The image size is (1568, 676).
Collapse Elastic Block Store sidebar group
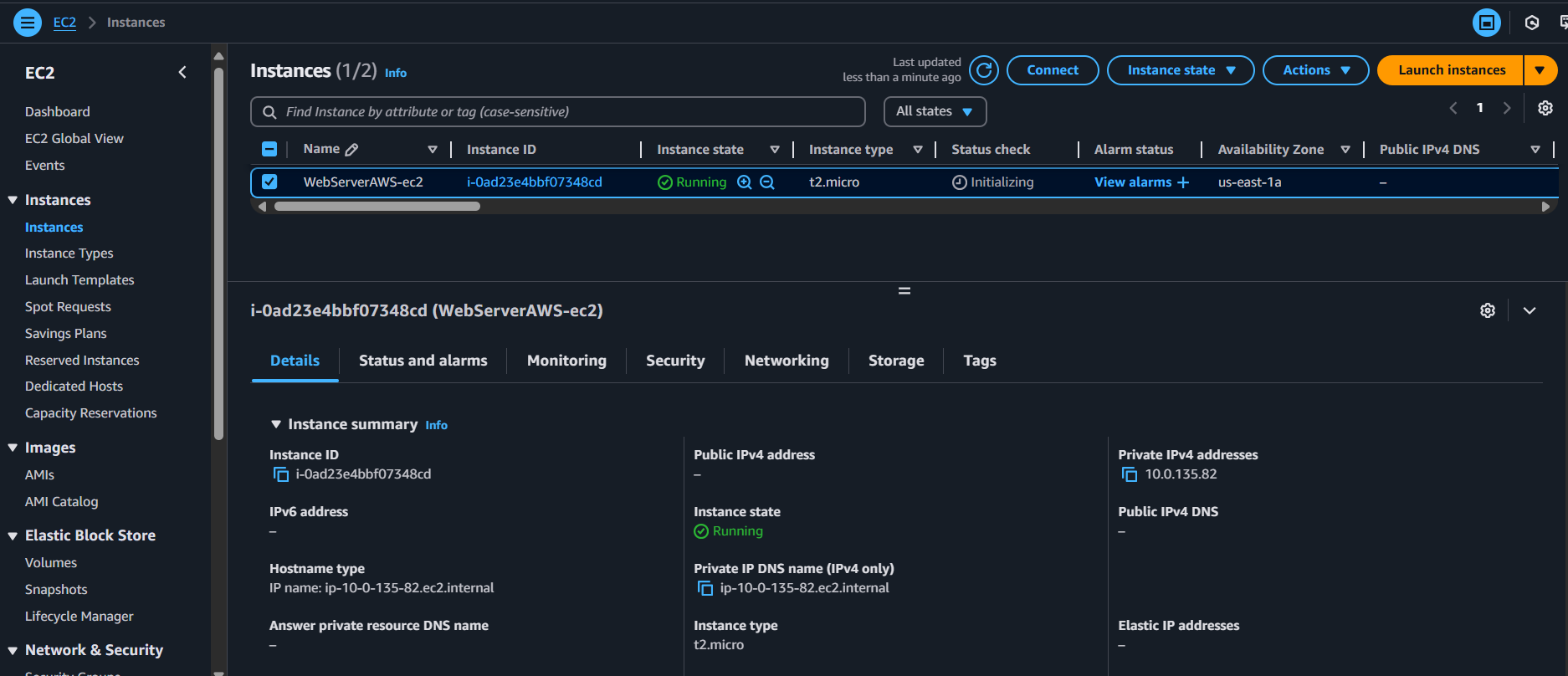click(x=13, y=535)
